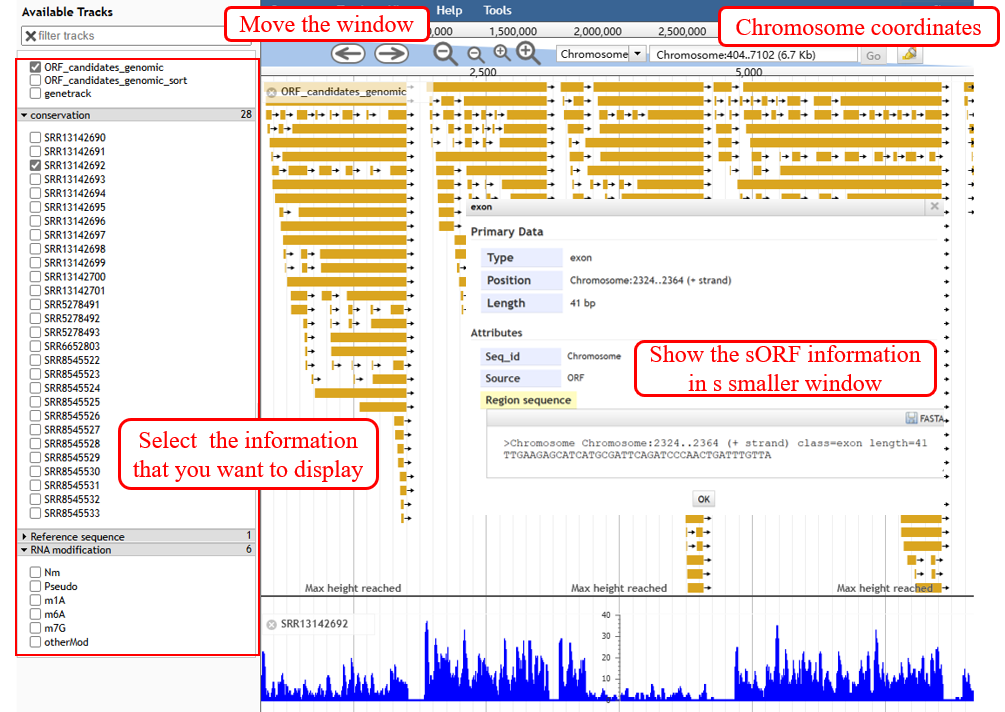Open the Help menu
1005x712 pixels.
point(449,10)
